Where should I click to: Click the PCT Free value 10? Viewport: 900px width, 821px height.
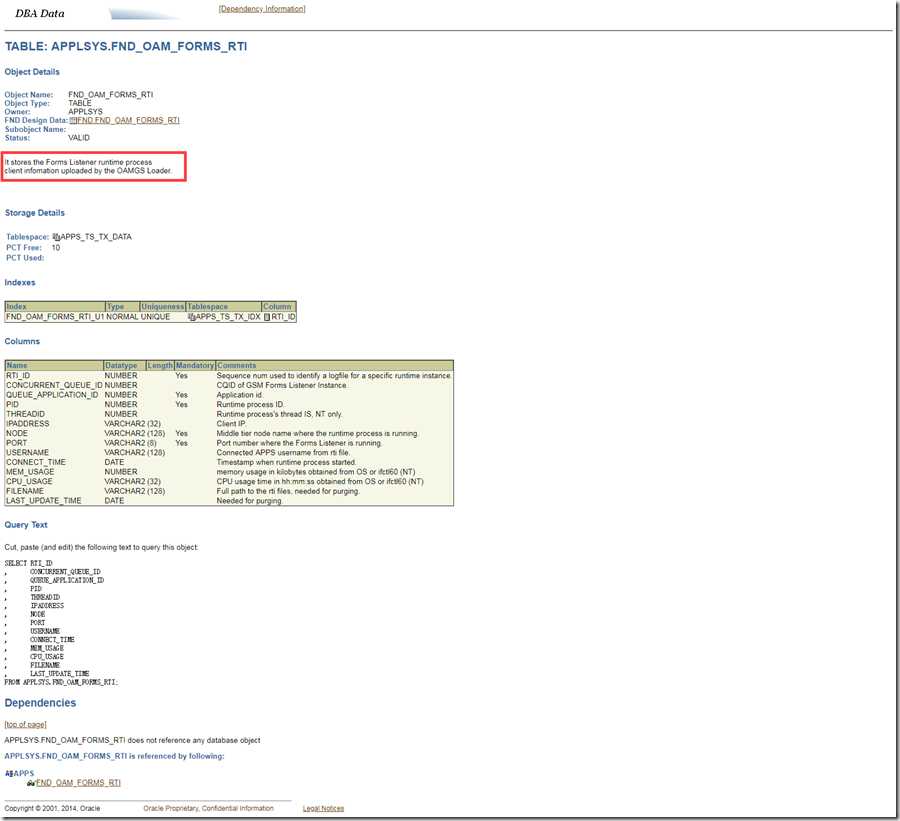(x=56, y=247)
